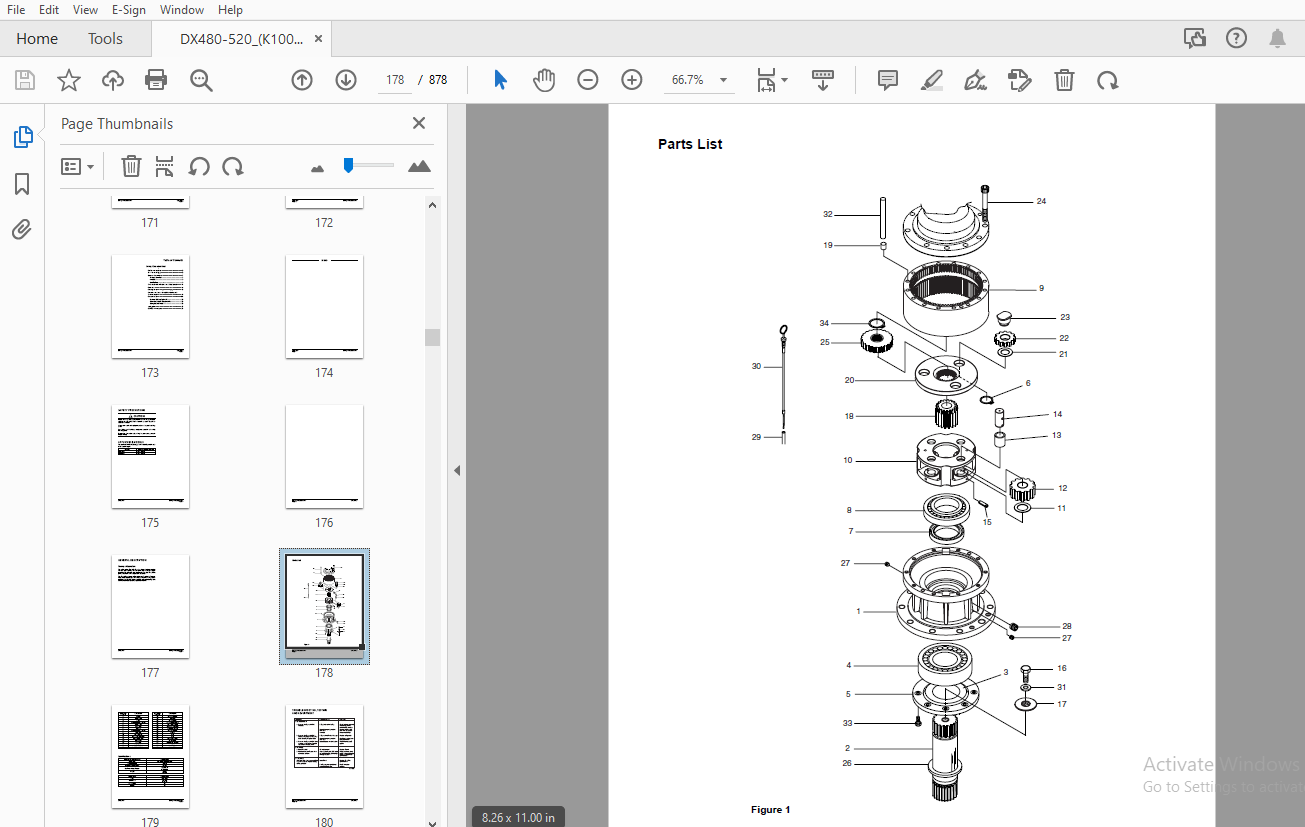Close the Page Thumbnails panel
Viewport: 1305px width, 827px height.
point(419,123)
